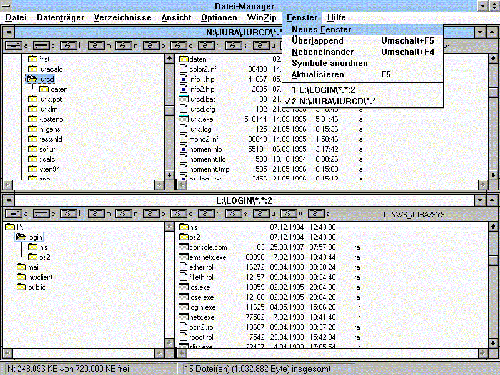Select nls subfolder in lower tree
500x375 pixels.
[38, 247]
